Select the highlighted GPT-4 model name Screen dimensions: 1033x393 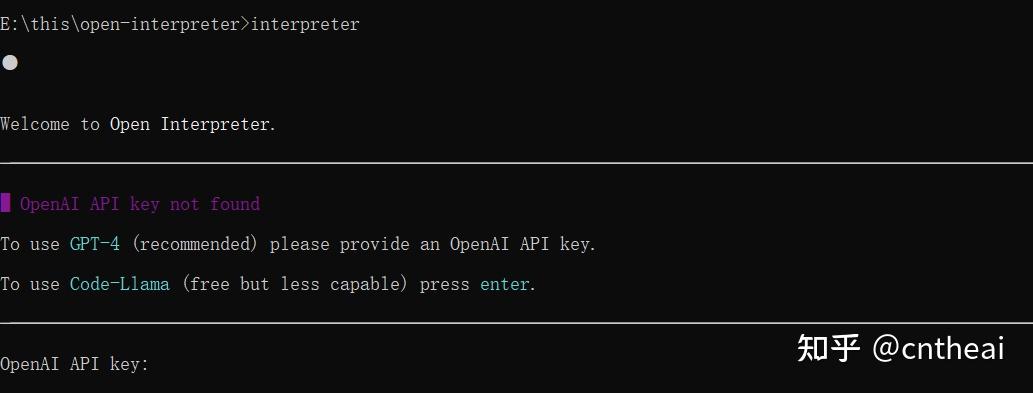95,244
